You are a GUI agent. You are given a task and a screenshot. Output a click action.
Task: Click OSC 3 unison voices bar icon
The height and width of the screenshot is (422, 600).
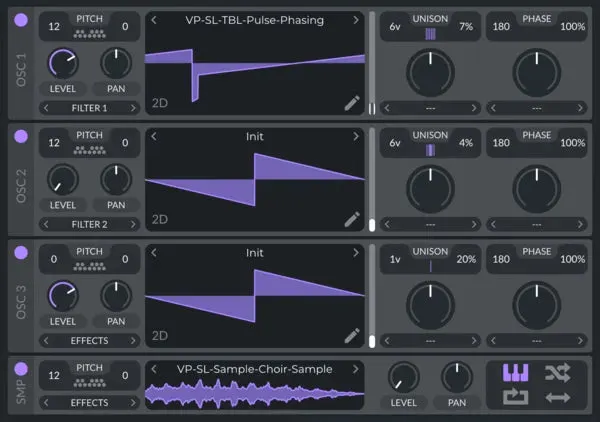click(x=430, y=266)
